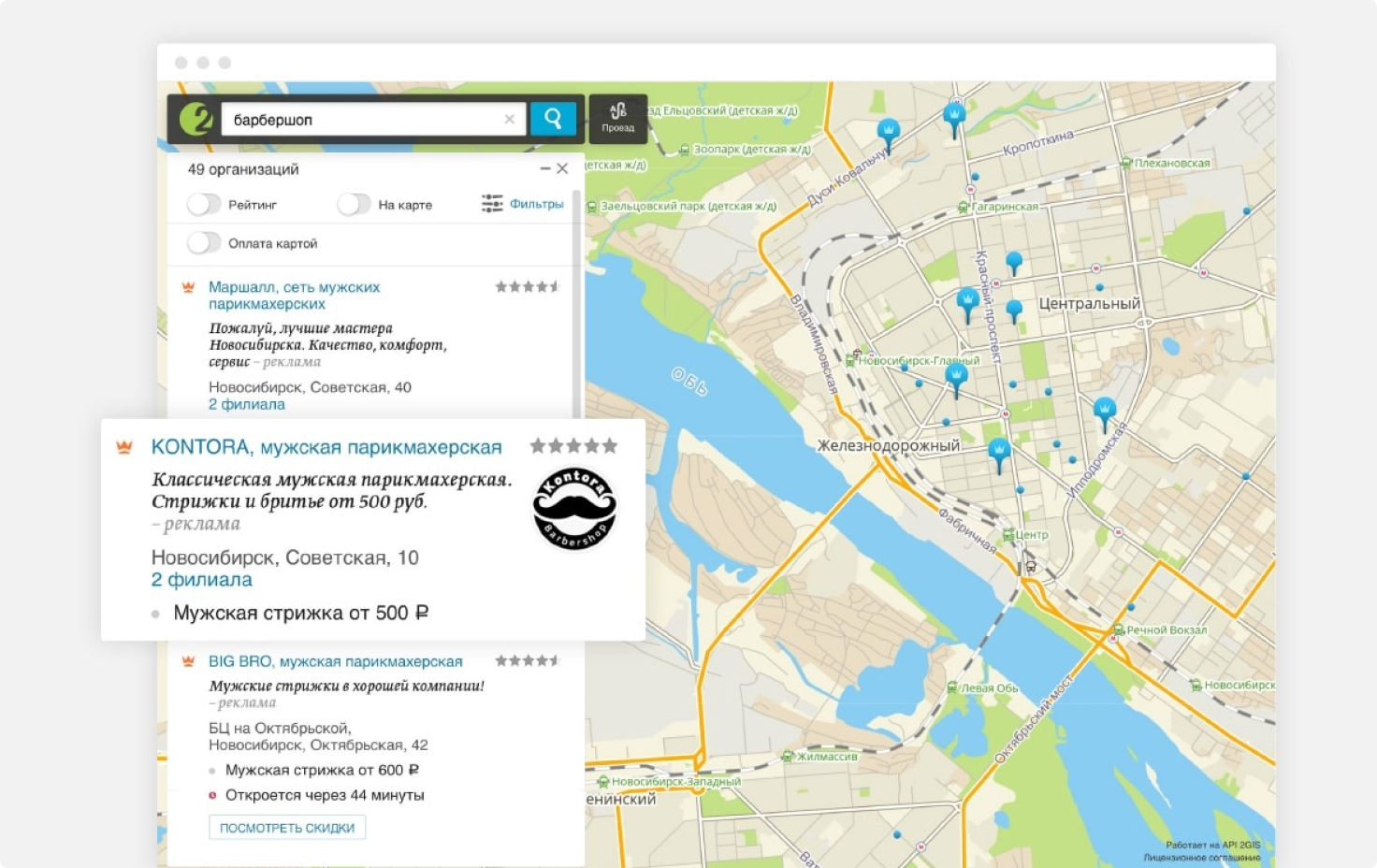Viewport: 1377px width, 868px height.
Task: Click the Новосибирск-Главный railway station icon
Action: (x=851, y=359)
